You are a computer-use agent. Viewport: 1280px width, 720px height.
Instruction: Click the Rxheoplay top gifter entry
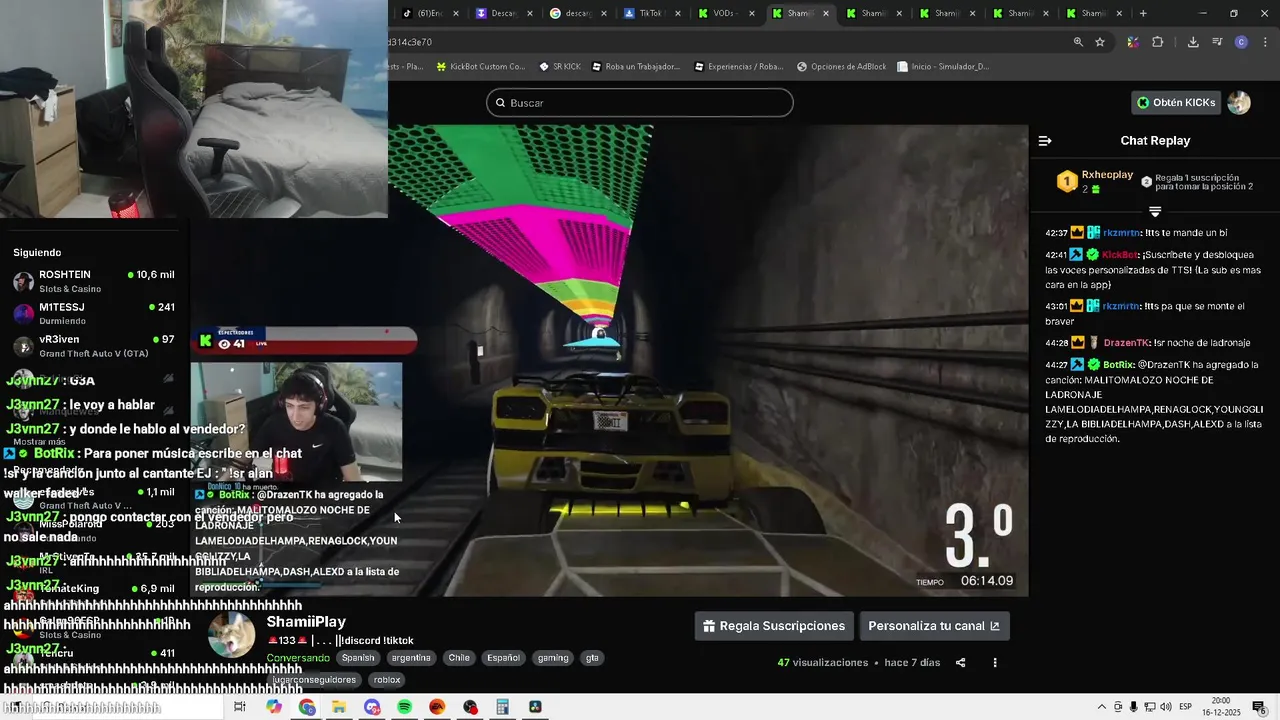(1094, 181)
